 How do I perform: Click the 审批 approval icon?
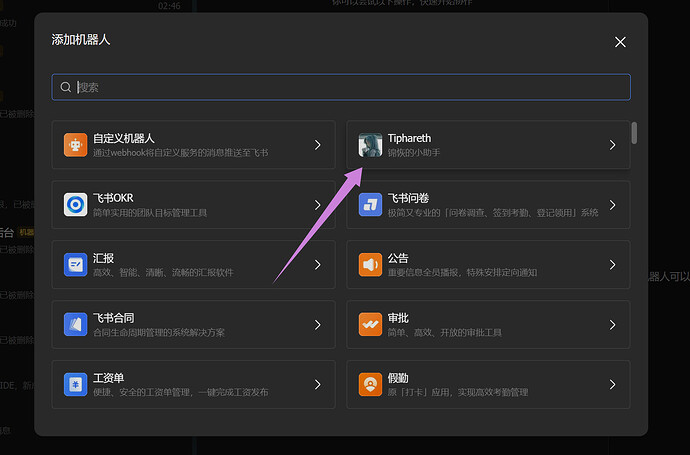pyautogui.click(x=370, y=324)
